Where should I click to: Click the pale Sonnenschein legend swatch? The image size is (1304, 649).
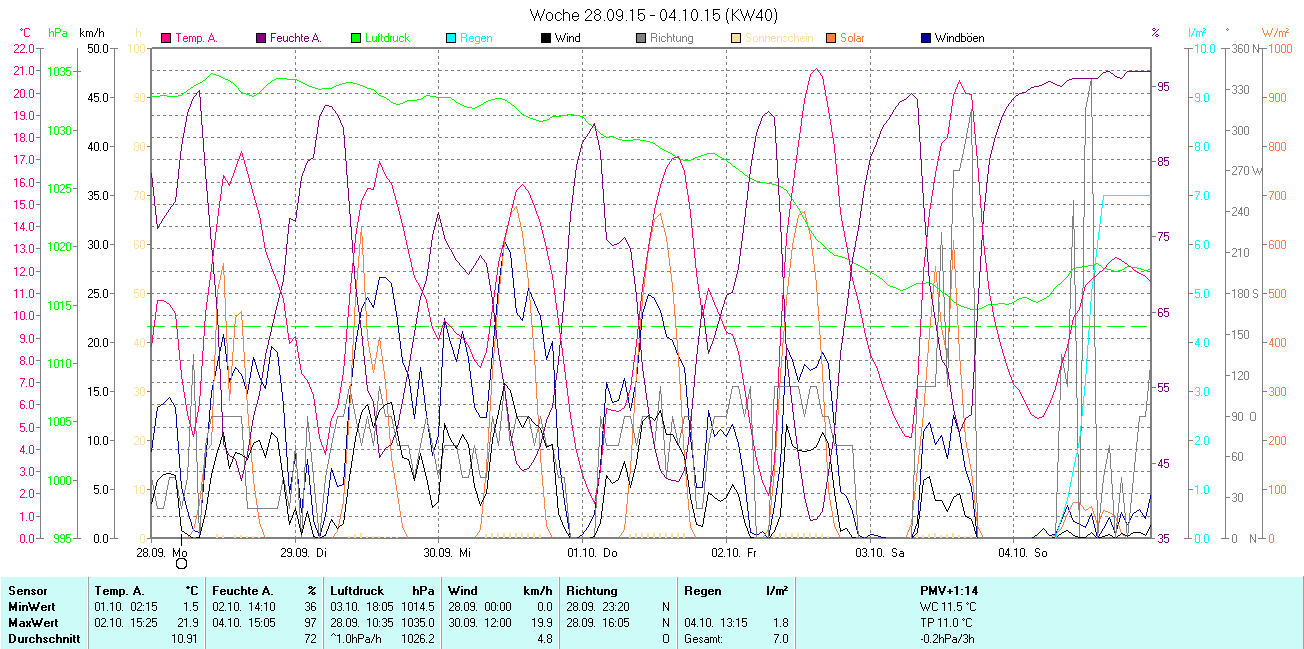[735, 38]
